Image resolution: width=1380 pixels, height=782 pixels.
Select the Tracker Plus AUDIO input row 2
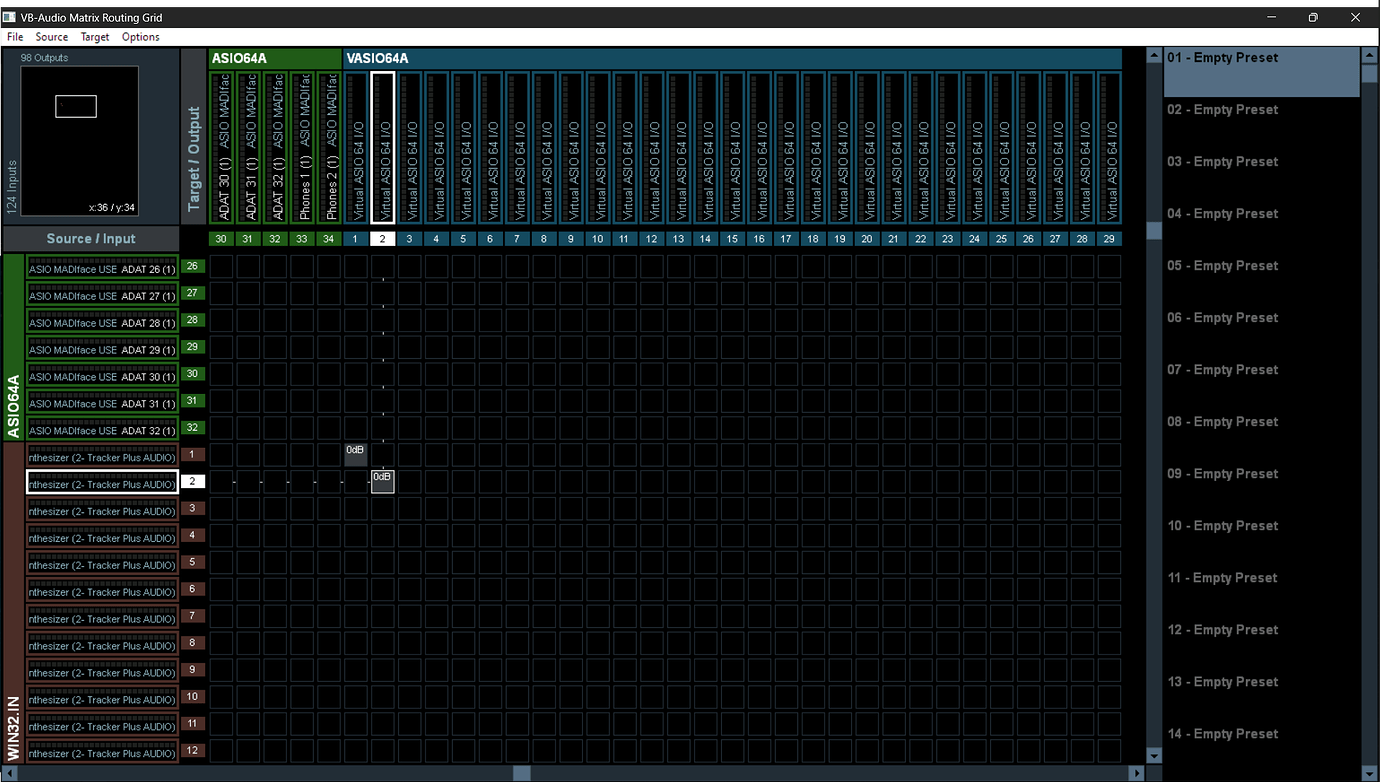100,481
